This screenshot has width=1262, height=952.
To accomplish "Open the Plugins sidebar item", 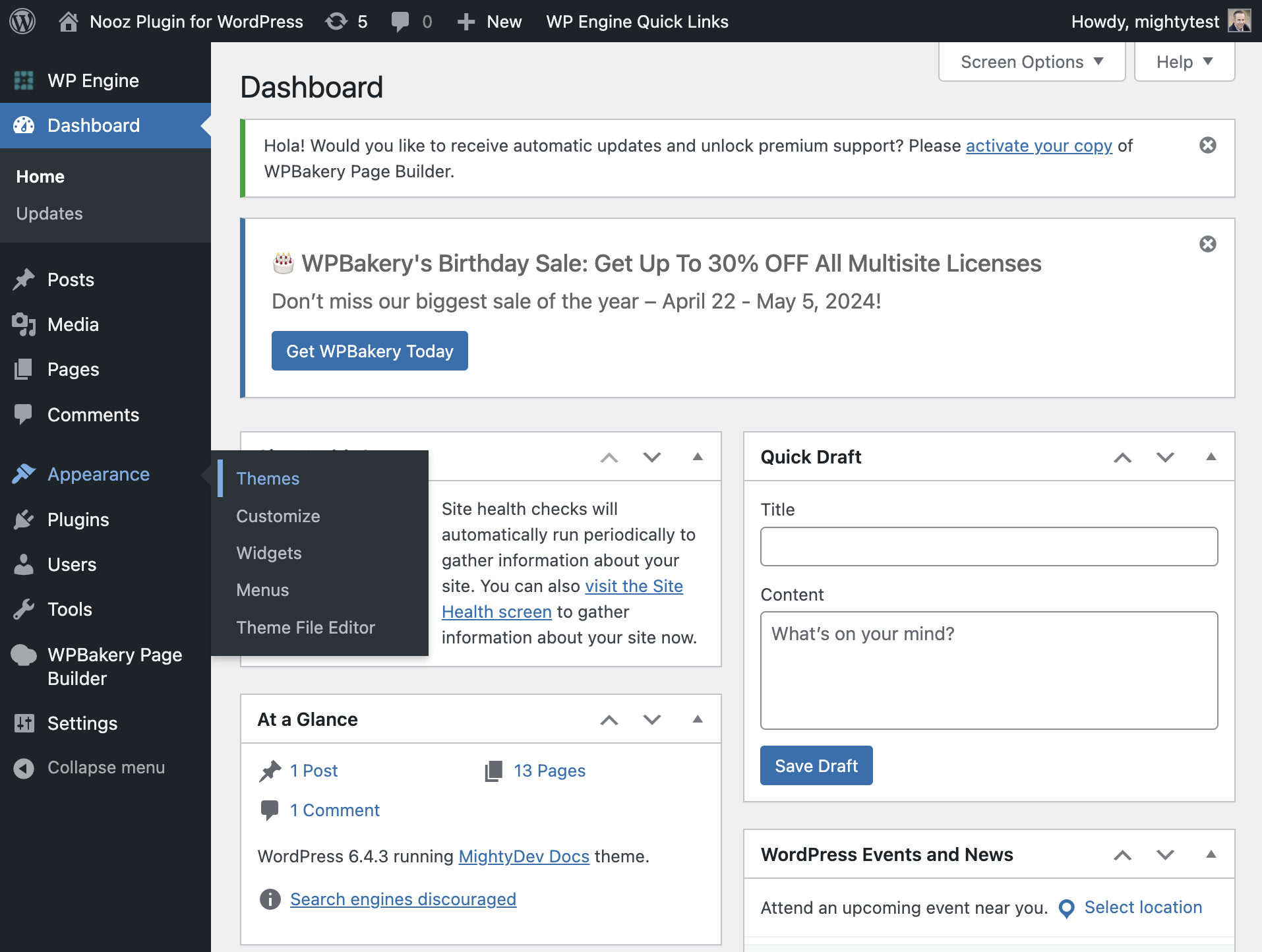I will [105, 520].
